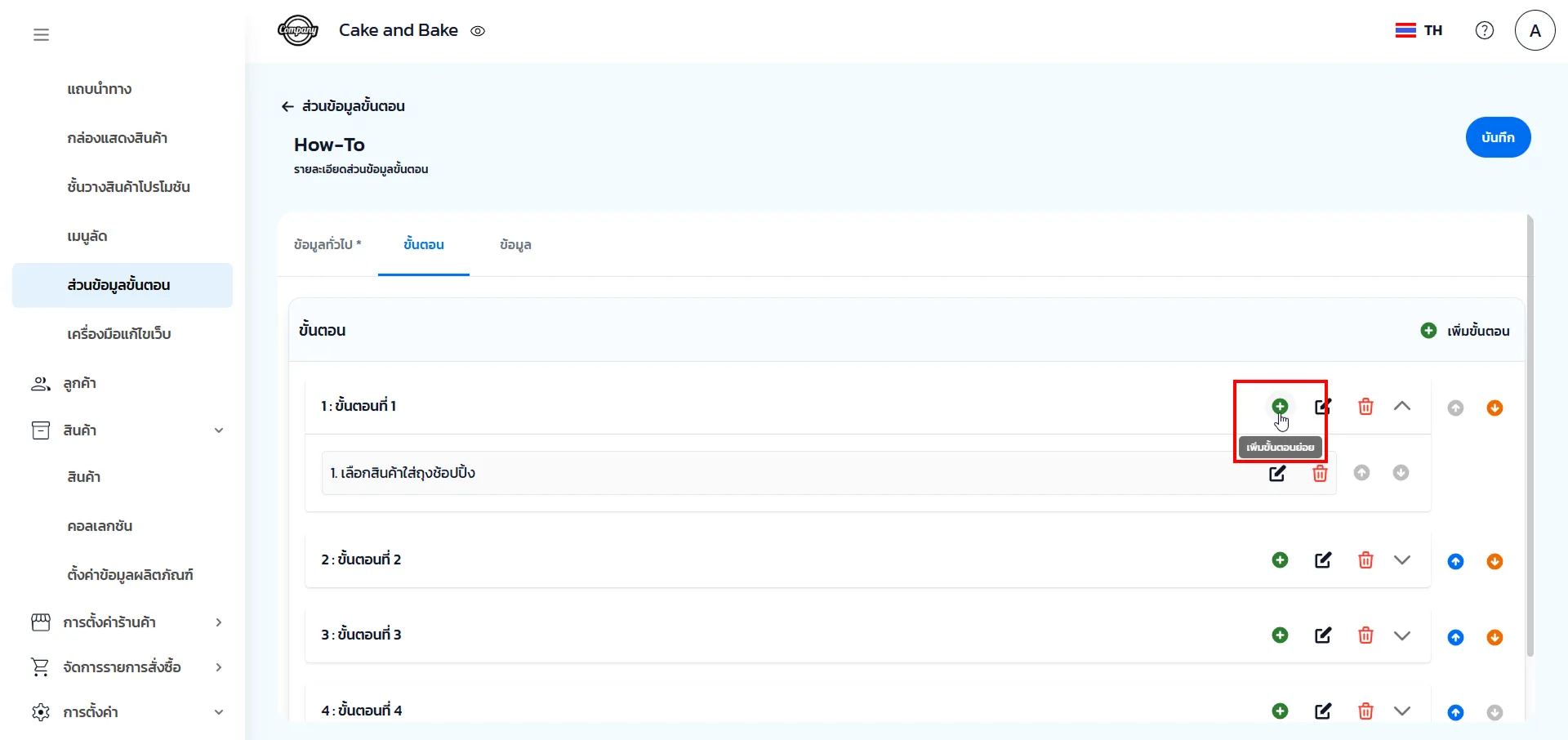Switch to the ข้อมูลทั่วไป tab

click(327, 244)
